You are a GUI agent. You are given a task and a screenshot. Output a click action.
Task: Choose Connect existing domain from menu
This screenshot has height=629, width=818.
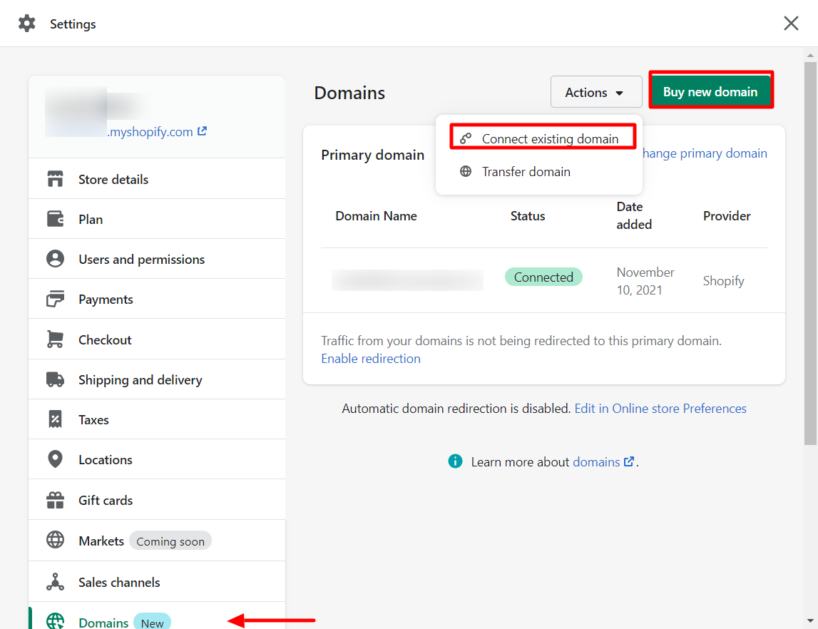(x=549, y=139)
